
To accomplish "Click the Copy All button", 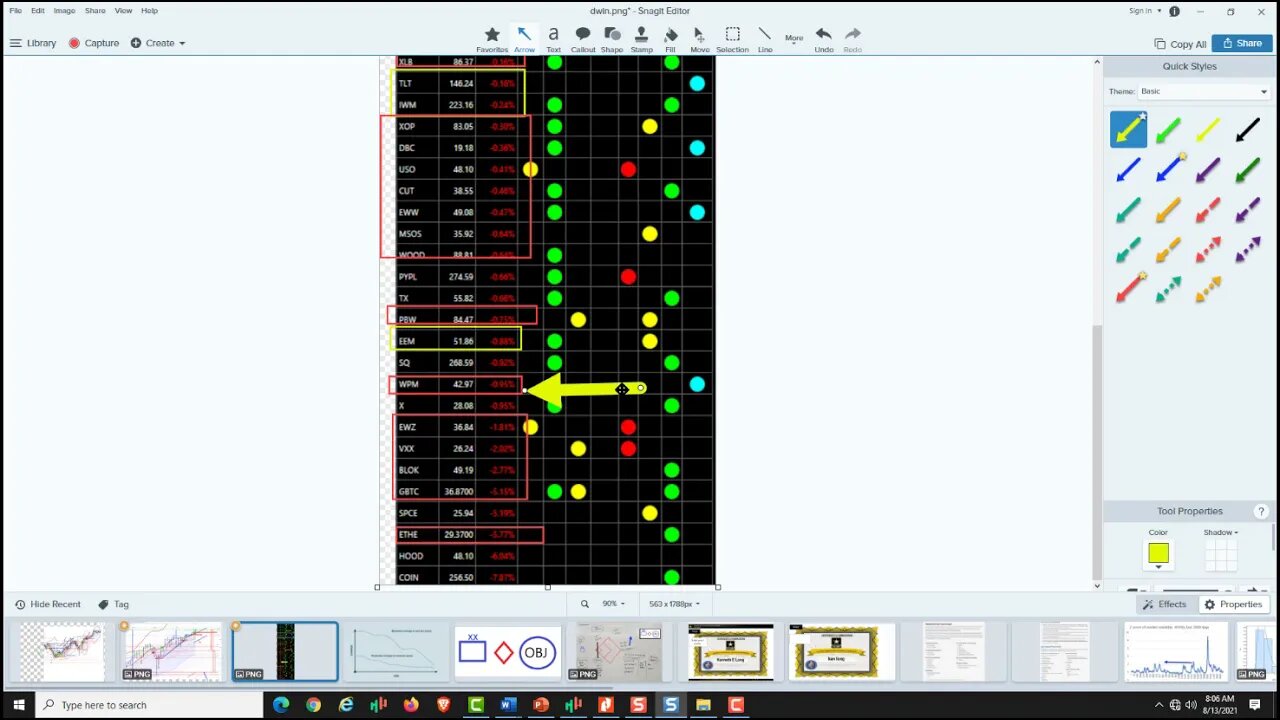I will point(1180,44).
